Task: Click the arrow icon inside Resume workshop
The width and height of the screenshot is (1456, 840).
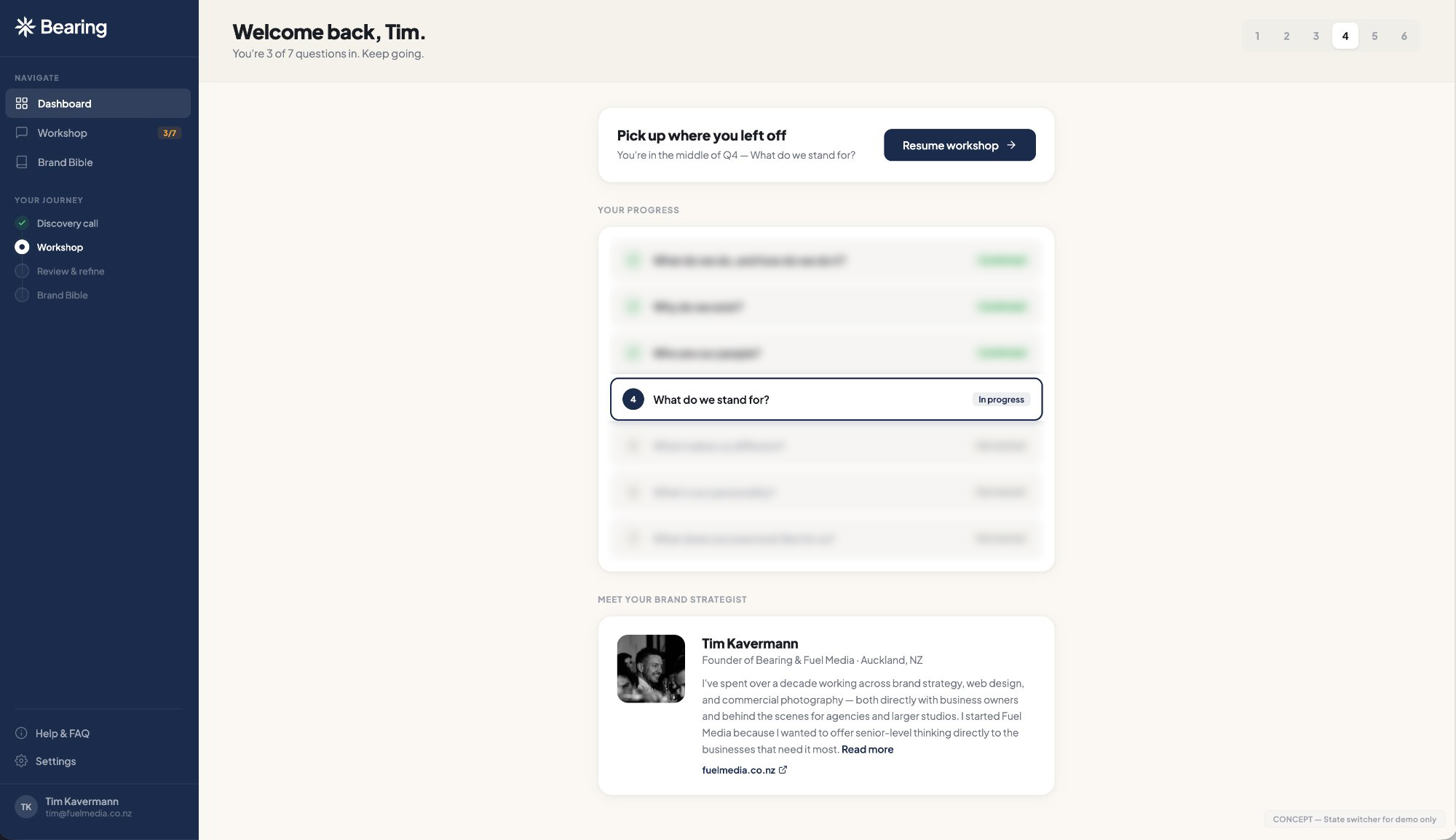Action: click(1011, 145)
